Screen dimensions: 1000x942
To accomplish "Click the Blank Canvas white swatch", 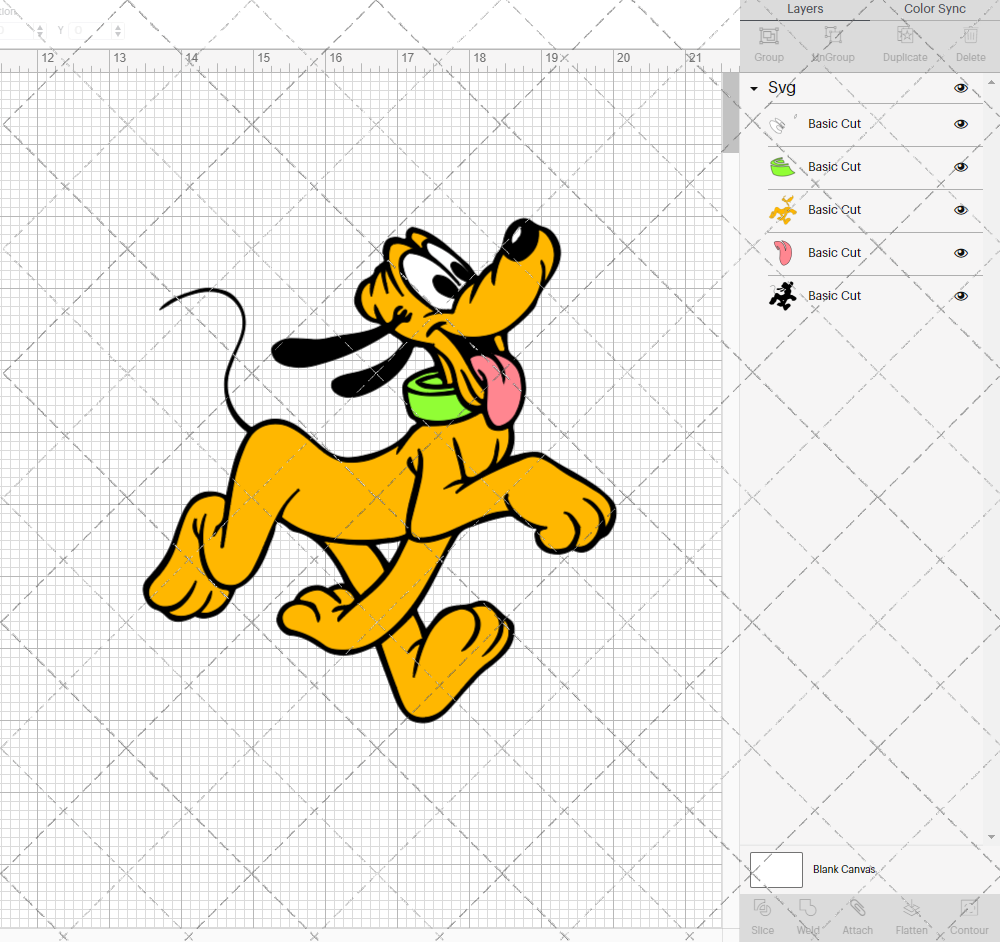I will 776,870.
